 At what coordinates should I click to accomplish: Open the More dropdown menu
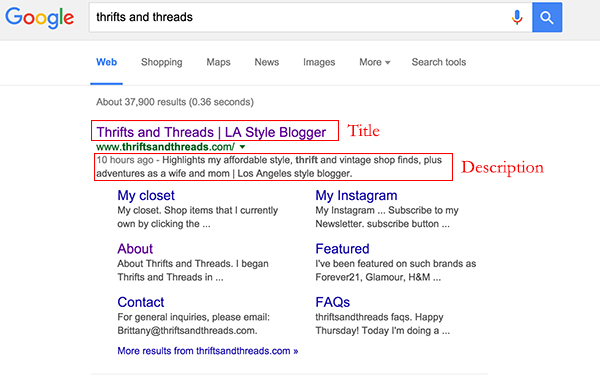(x=374, y=62)
